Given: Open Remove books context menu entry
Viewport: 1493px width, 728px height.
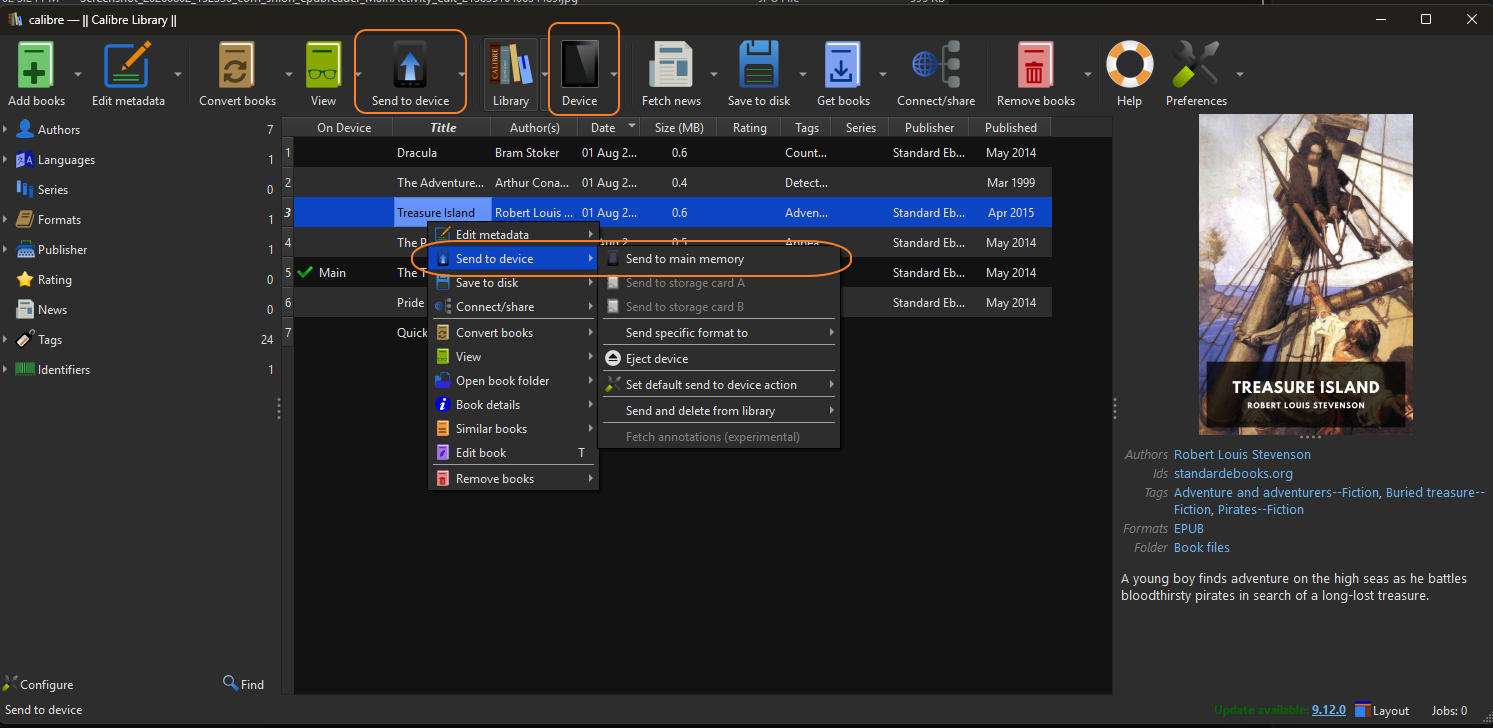Looking at the screenshot, I should click(513, 479).
